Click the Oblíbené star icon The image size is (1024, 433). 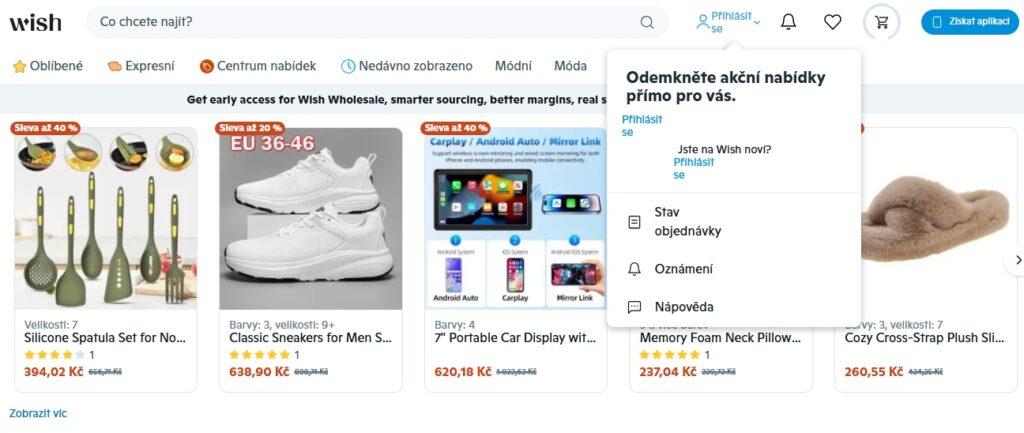point(19,67)
